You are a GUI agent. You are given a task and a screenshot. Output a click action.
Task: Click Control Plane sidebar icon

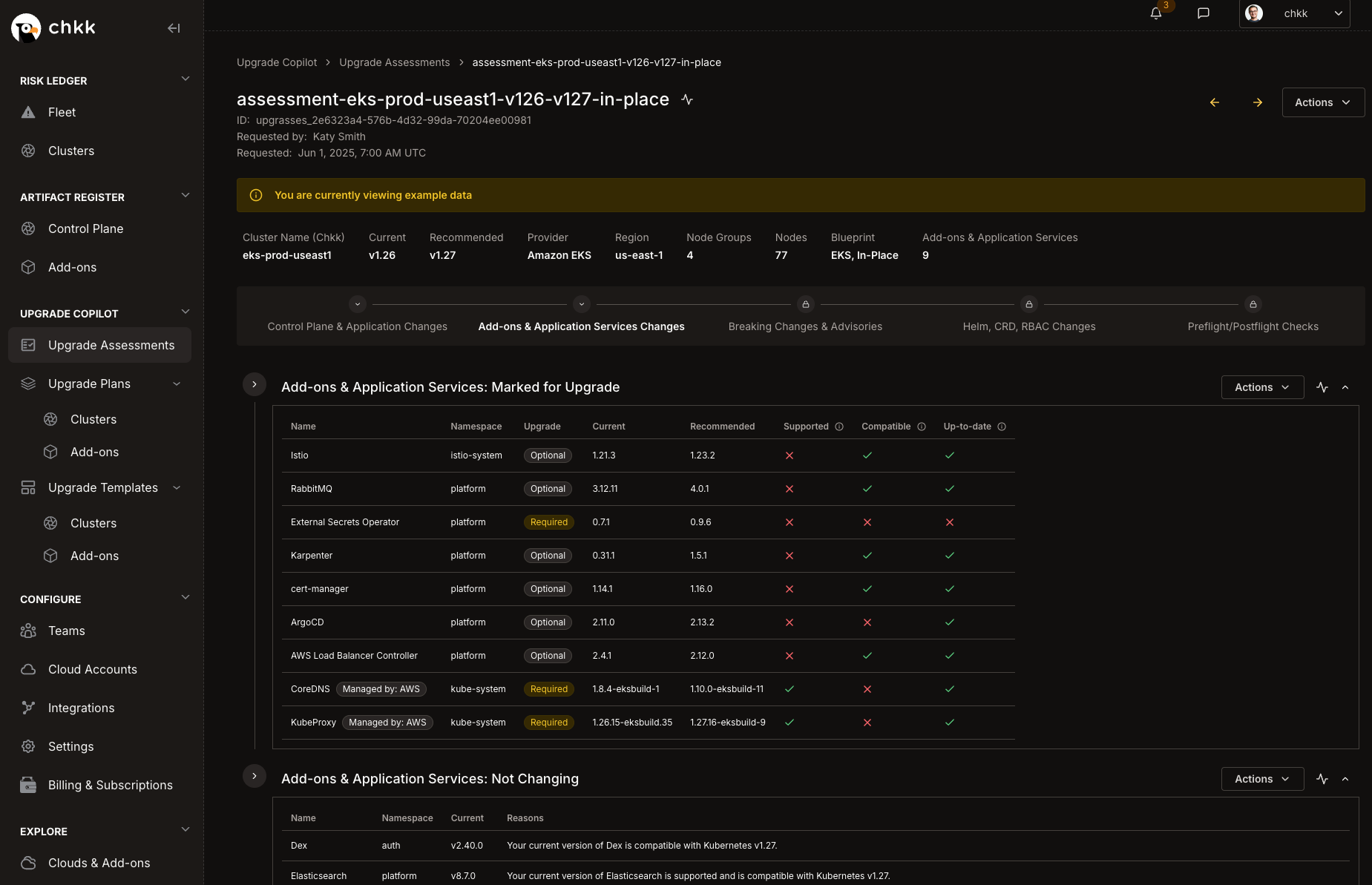[x=28, y=228]
